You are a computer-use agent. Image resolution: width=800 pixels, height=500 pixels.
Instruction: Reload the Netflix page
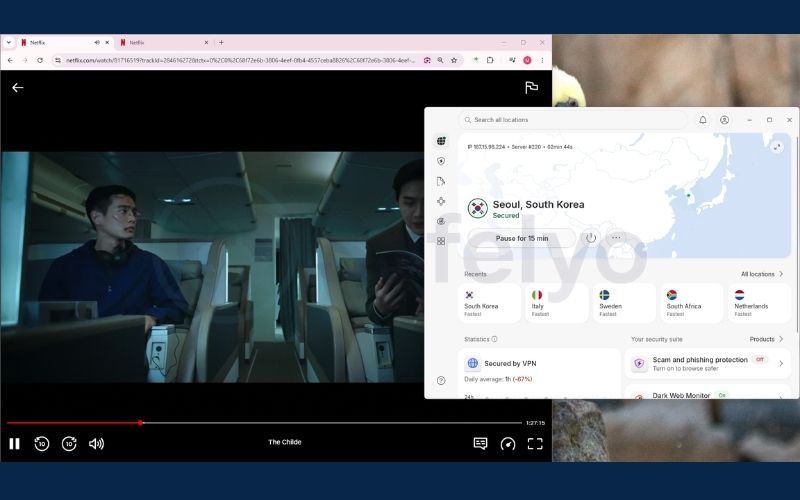point(40,60)
